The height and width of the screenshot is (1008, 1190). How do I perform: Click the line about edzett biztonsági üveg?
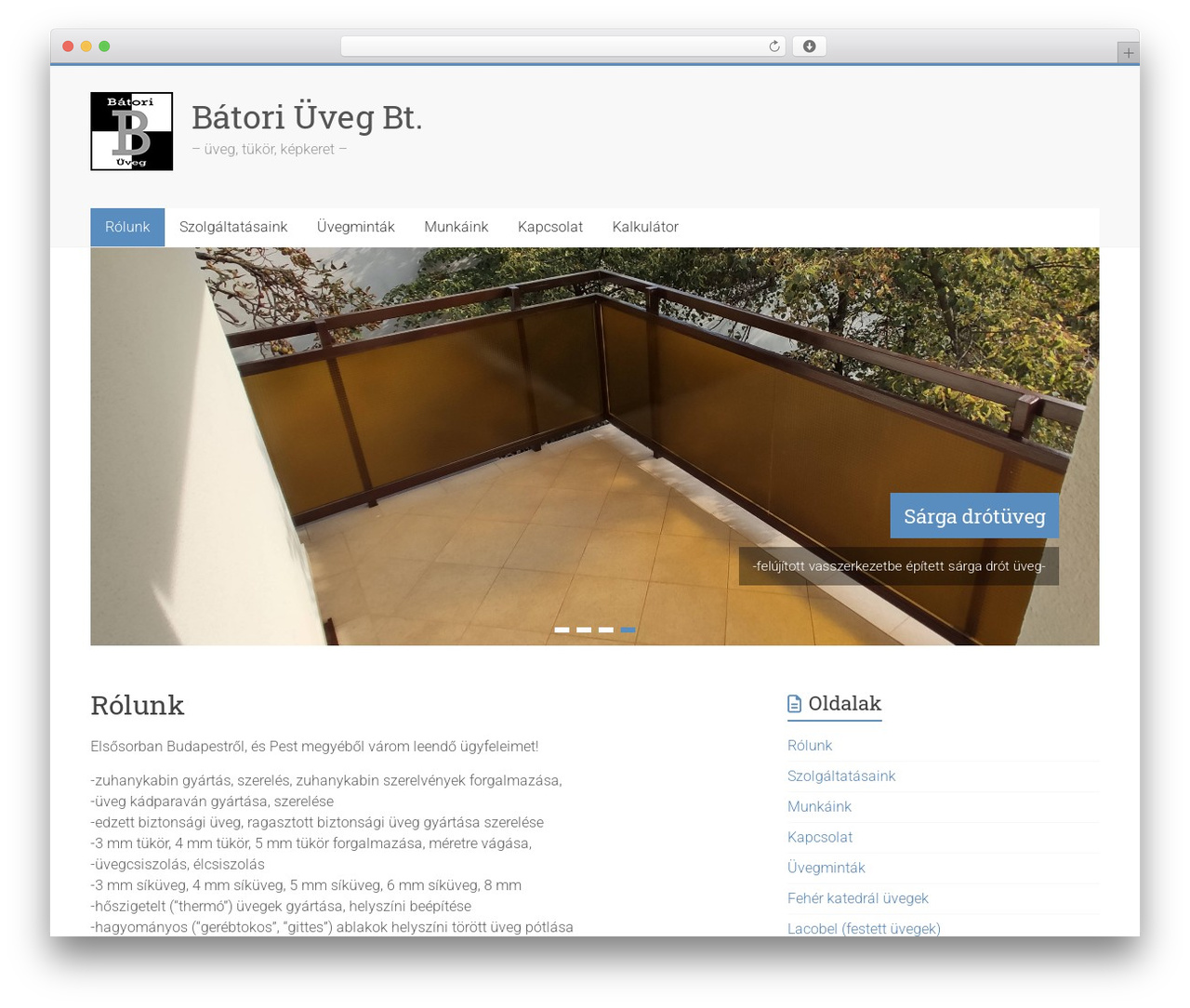pyautogui.click(x=317, y=823)
